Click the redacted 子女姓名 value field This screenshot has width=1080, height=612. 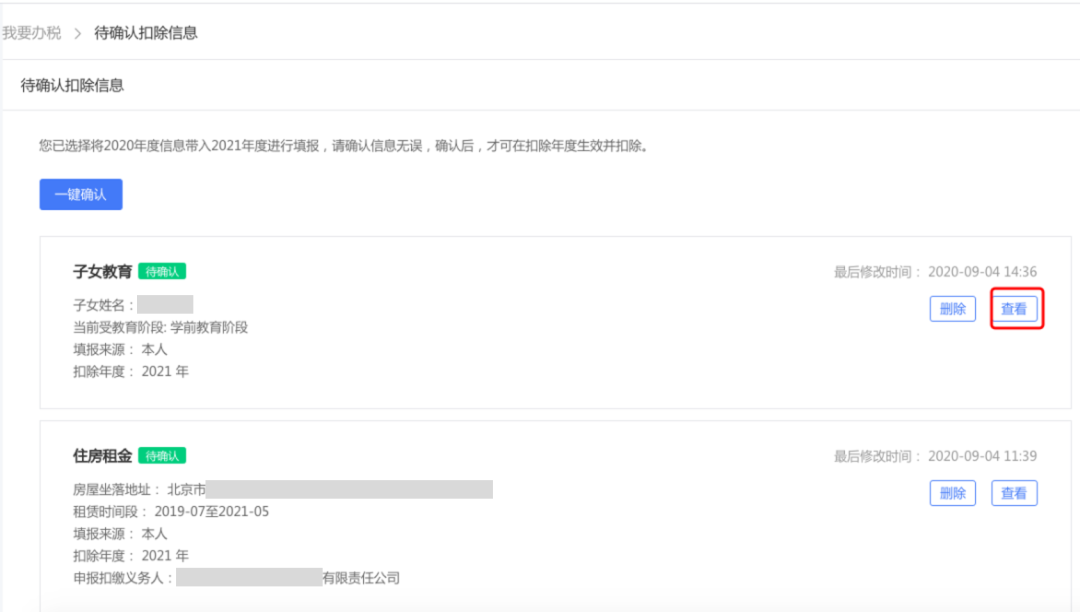click(165, 304)
